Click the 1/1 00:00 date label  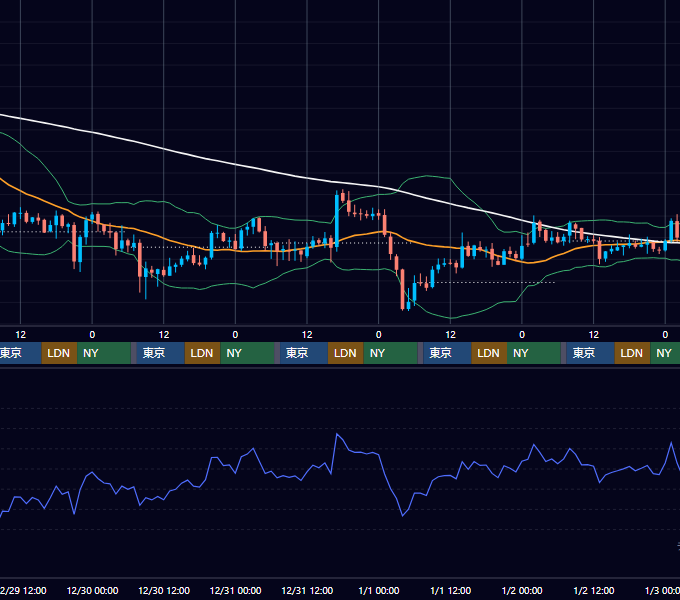pos(379,590)
